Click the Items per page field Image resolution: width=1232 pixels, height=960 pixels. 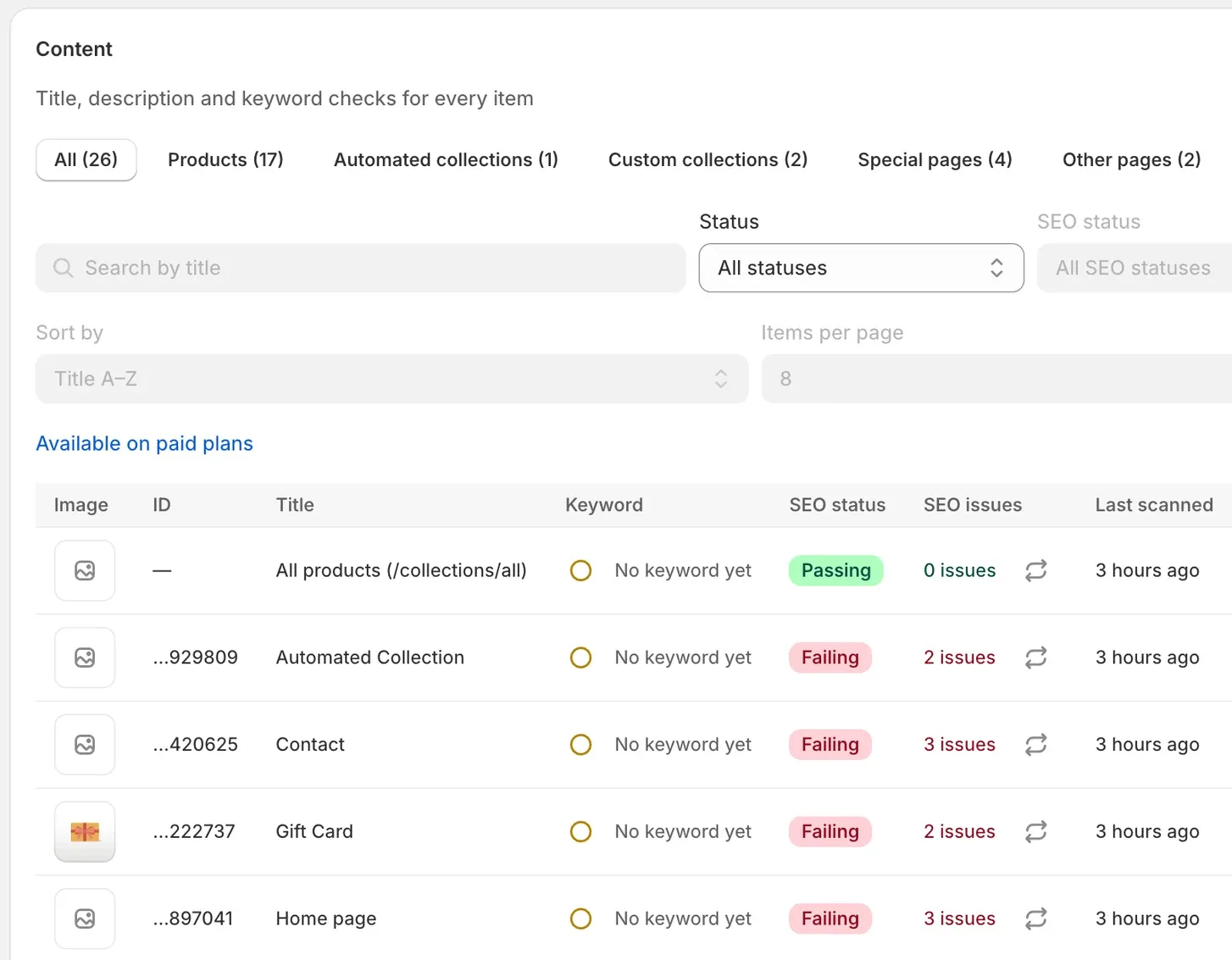(x=996, y=379)
